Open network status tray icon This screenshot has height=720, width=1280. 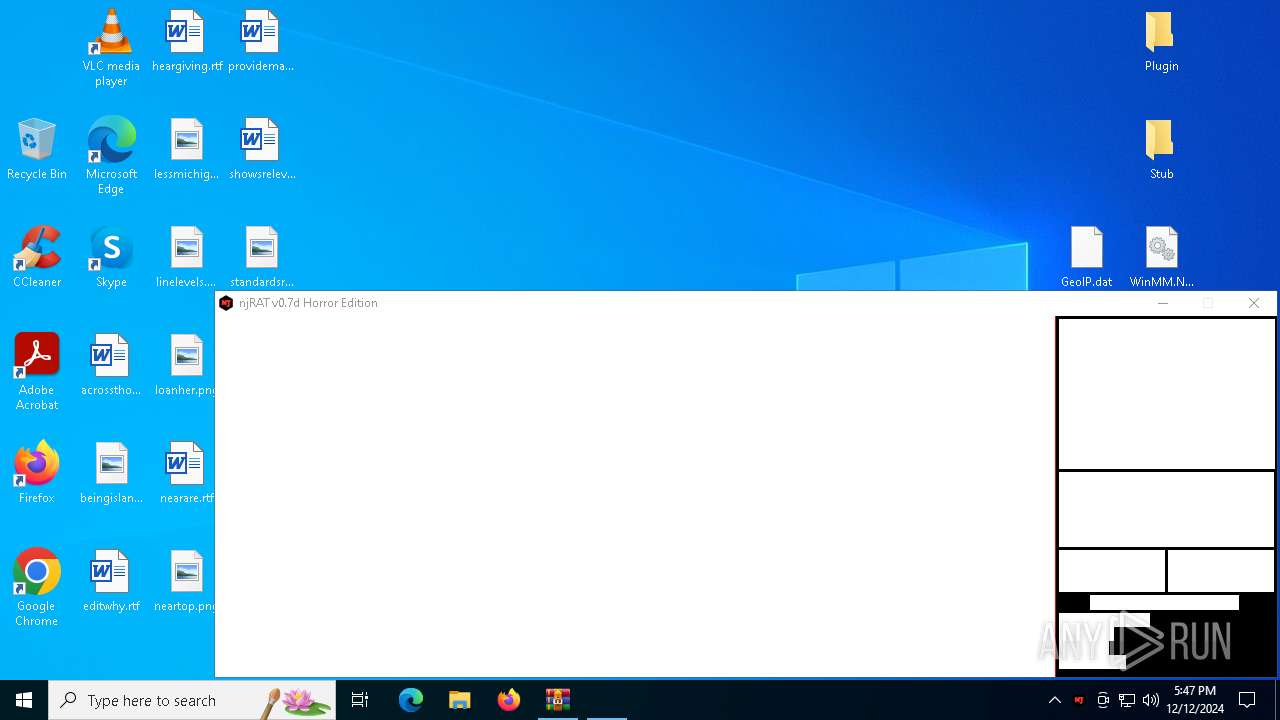coord(1126,700)
